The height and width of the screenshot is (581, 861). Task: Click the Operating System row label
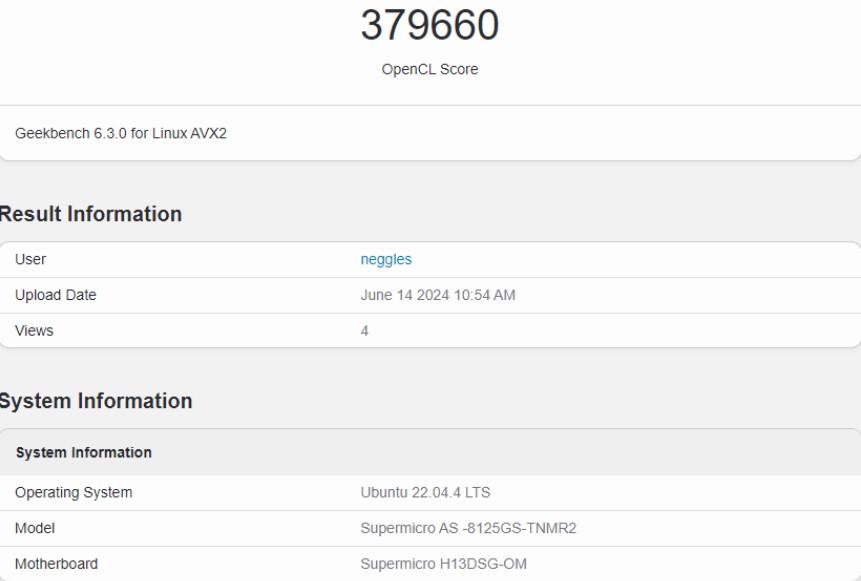[x=74, y=492]
